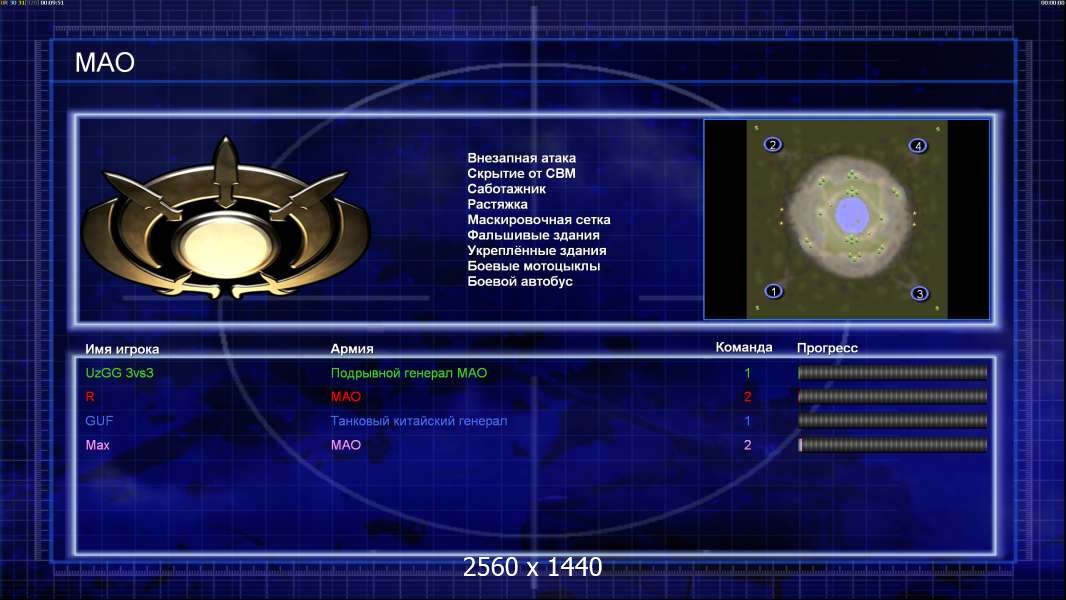Select player name 'Max'
1066x600 pixels.
pyautogui.click(x=97, y=445)
